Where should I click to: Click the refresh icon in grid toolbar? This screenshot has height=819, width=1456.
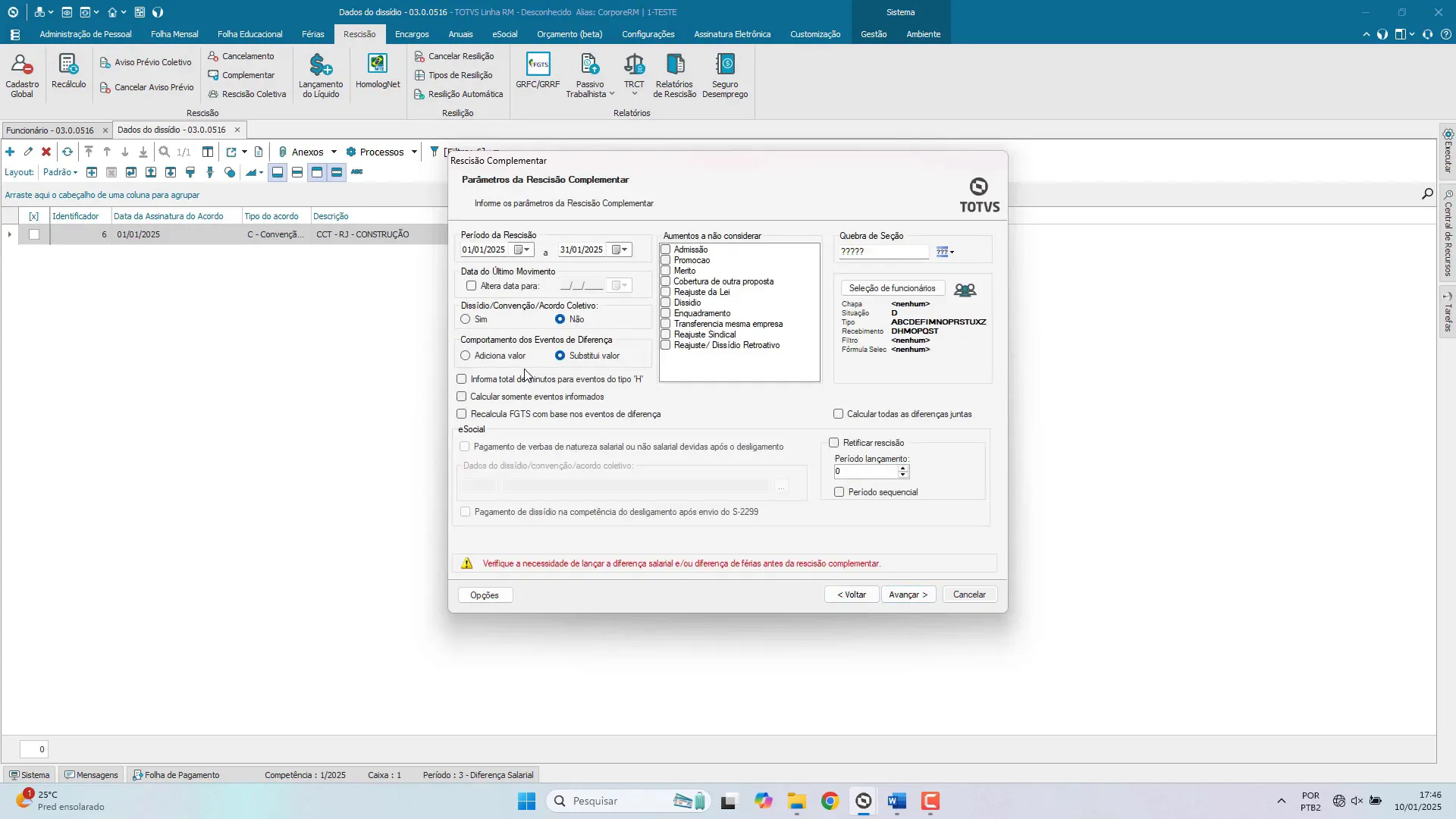coord(67,152)
